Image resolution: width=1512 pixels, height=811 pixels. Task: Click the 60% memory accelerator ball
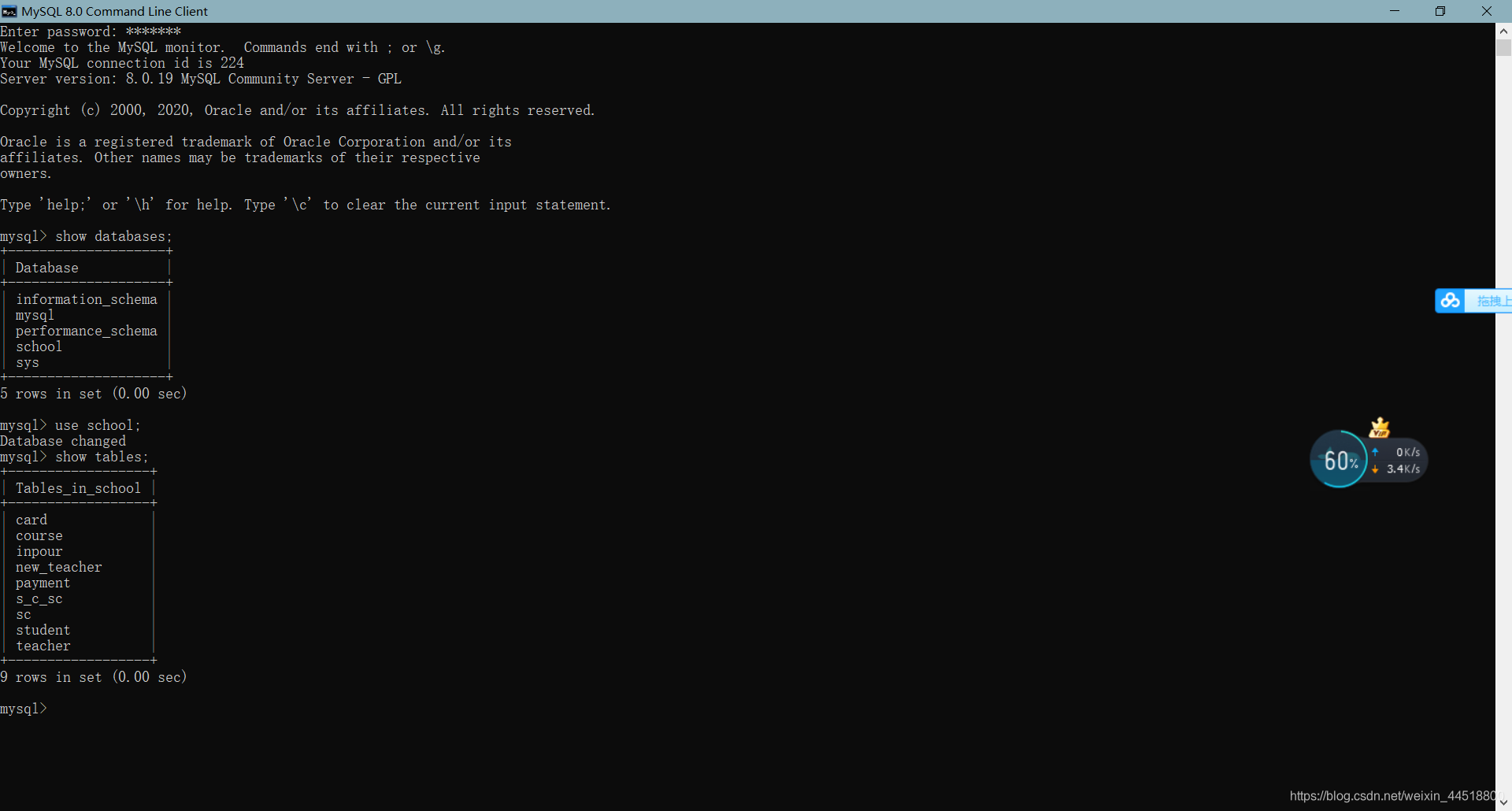click(x=1340, y=459)
